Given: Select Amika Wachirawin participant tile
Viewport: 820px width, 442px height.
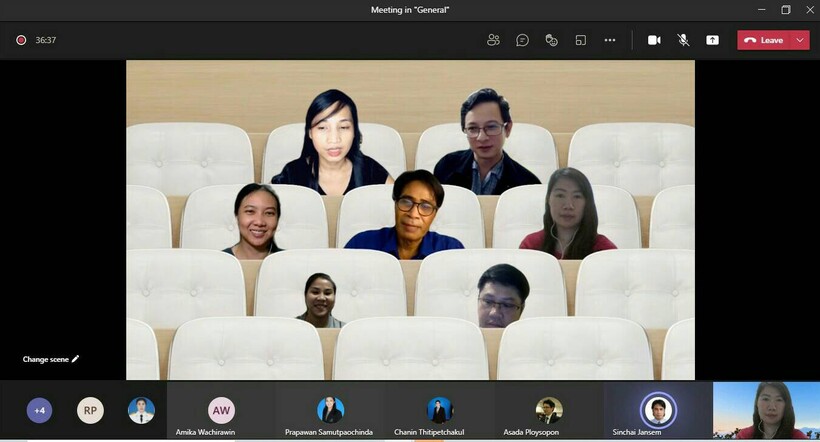Looking at the screenshot, I should point(221,410).
